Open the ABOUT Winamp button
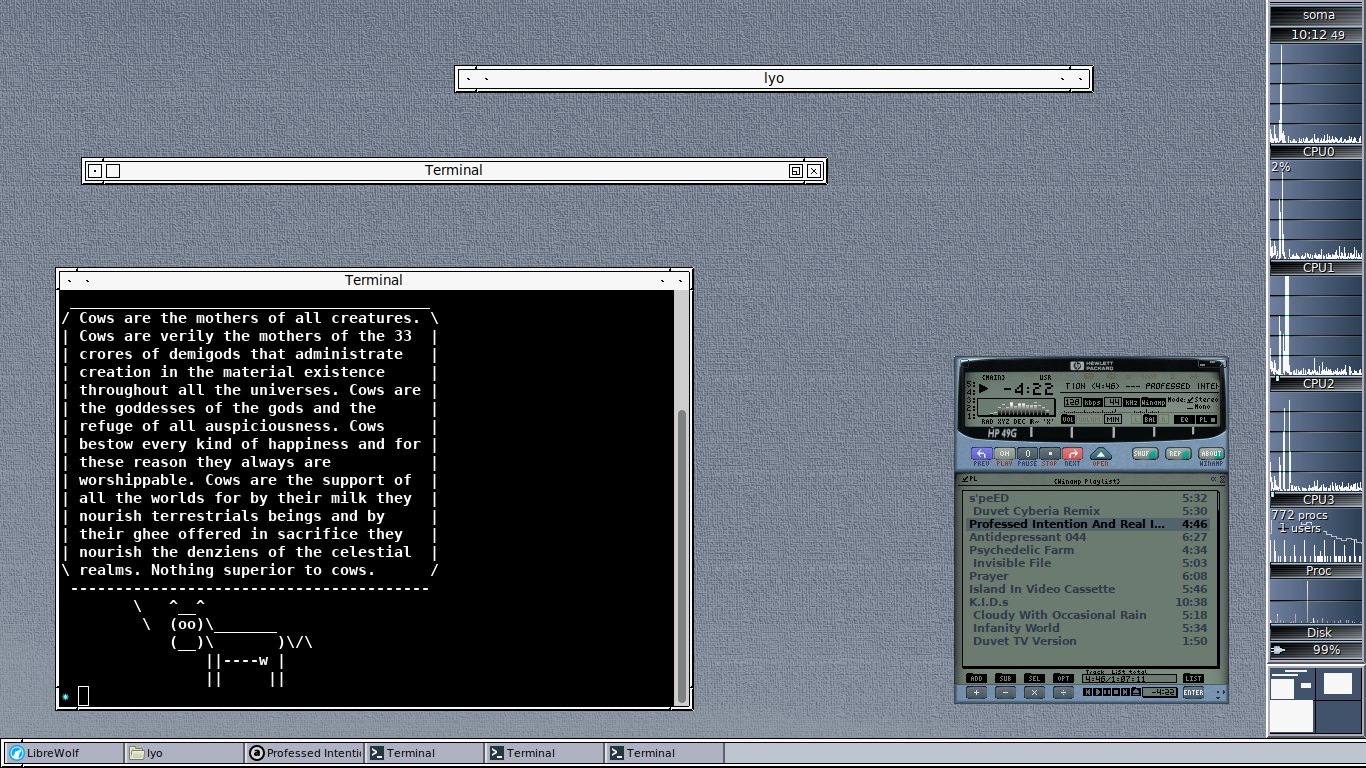Viewport: 1366px width, 768px height. [x=1211, y=454]
